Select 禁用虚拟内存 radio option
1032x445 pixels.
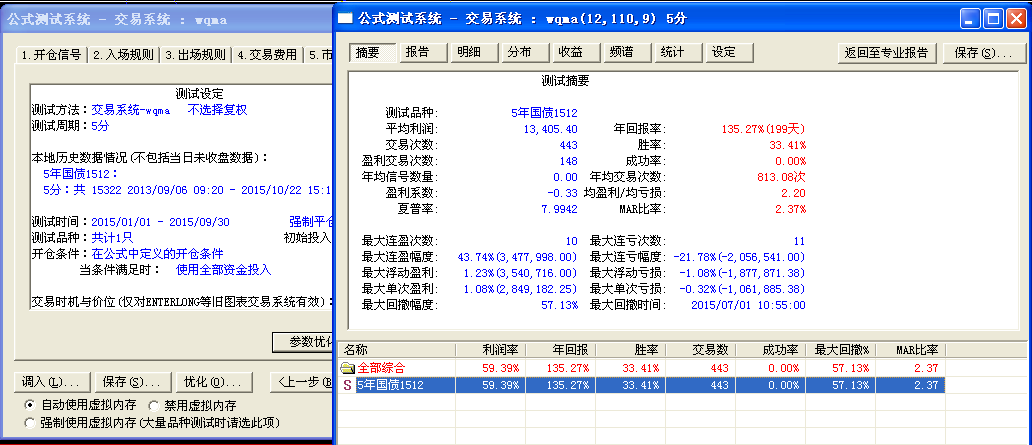(x=154, y=405)
